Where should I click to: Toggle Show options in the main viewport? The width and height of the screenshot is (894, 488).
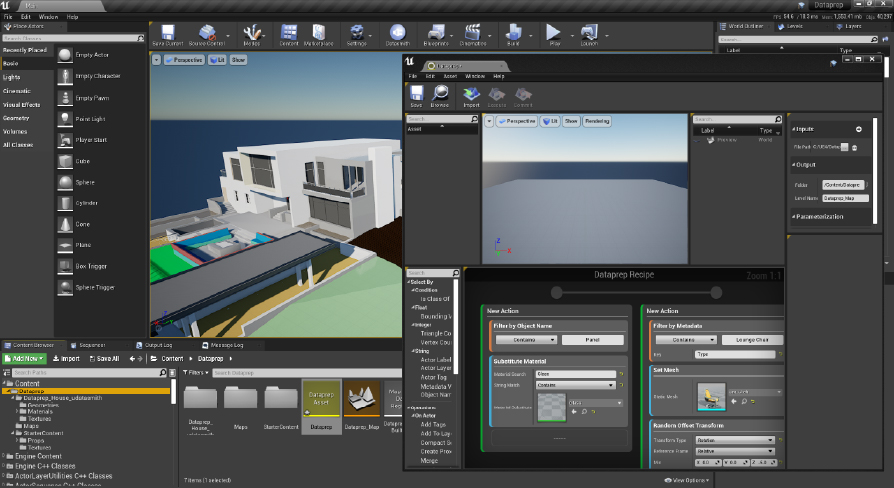click(239, 60)
